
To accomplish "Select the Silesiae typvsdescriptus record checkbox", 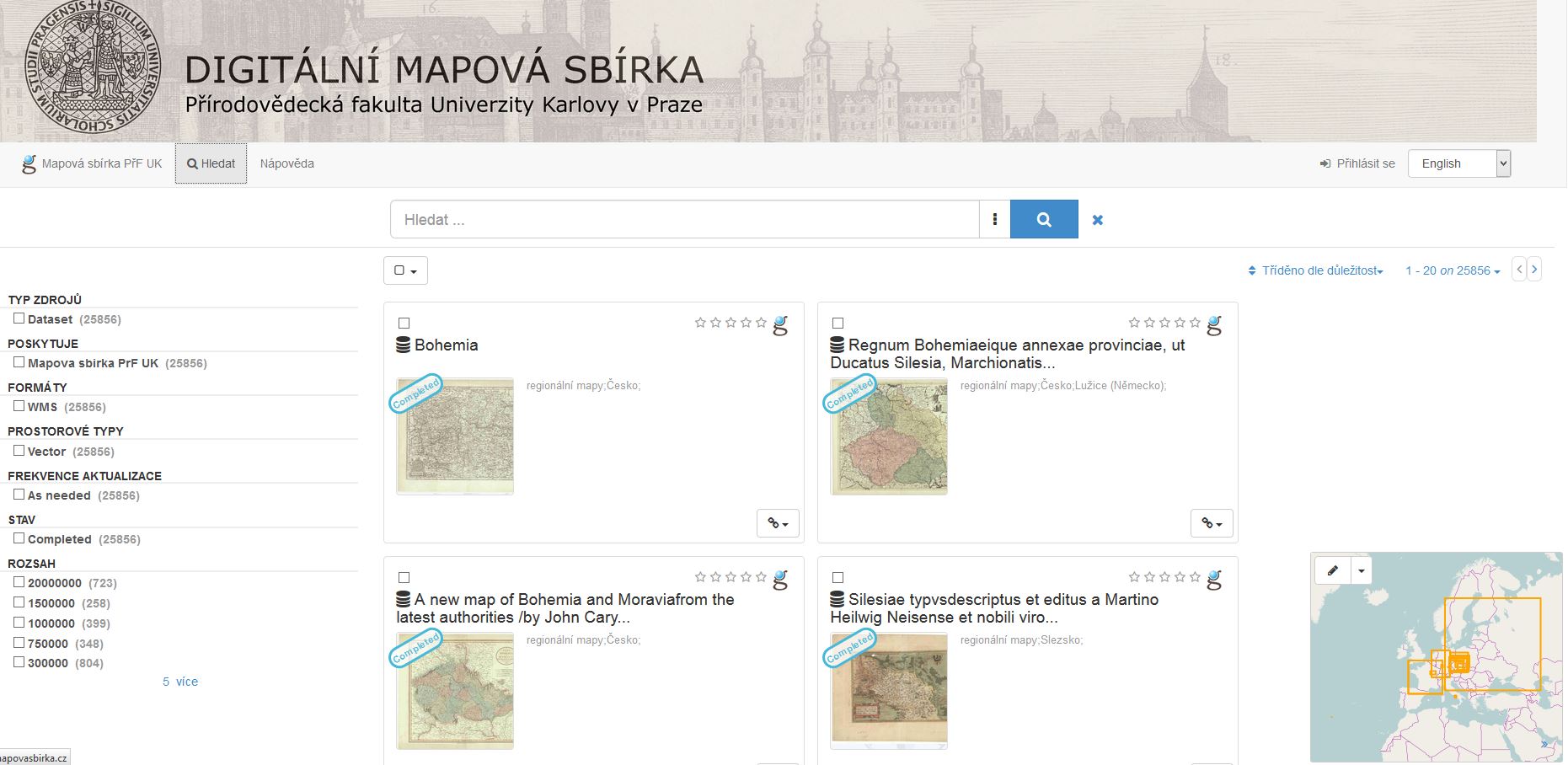I will coord(838,578).
